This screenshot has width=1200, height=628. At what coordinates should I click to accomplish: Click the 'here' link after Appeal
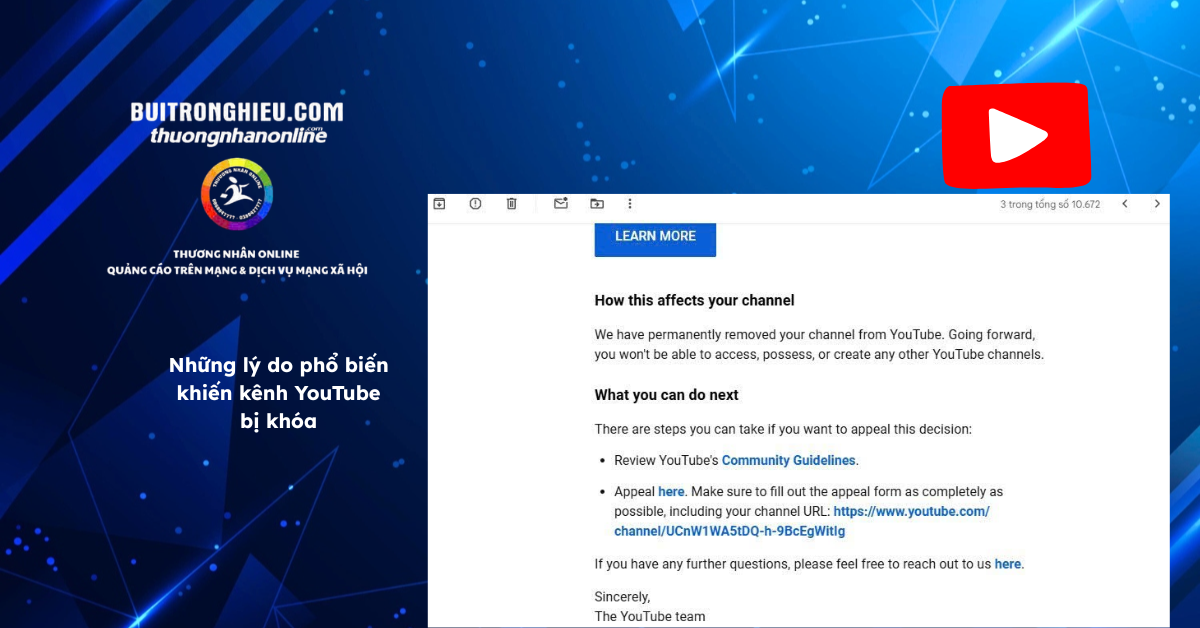(x=671, y=492)
